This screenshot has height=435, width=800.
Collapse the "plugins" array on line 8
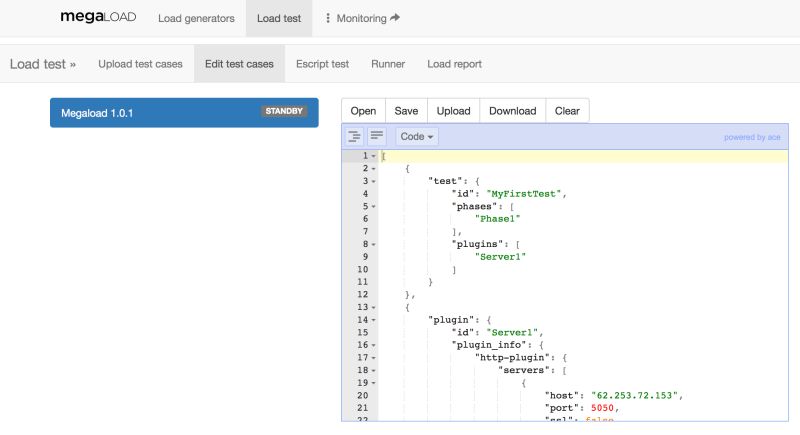tap(373, 244)
